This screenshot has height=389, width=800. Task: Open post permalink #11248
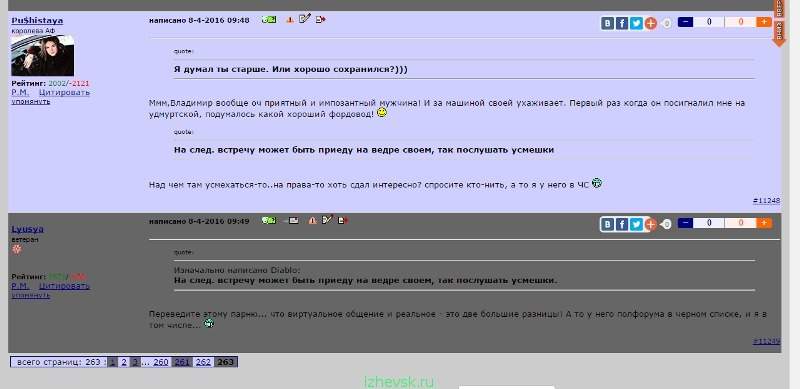coord(766,201)
